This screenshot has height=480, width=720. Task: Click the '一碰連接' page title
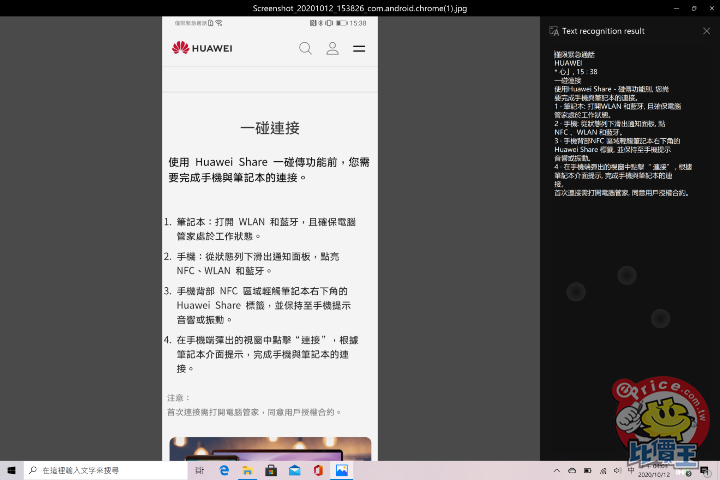tap(270, 128)
